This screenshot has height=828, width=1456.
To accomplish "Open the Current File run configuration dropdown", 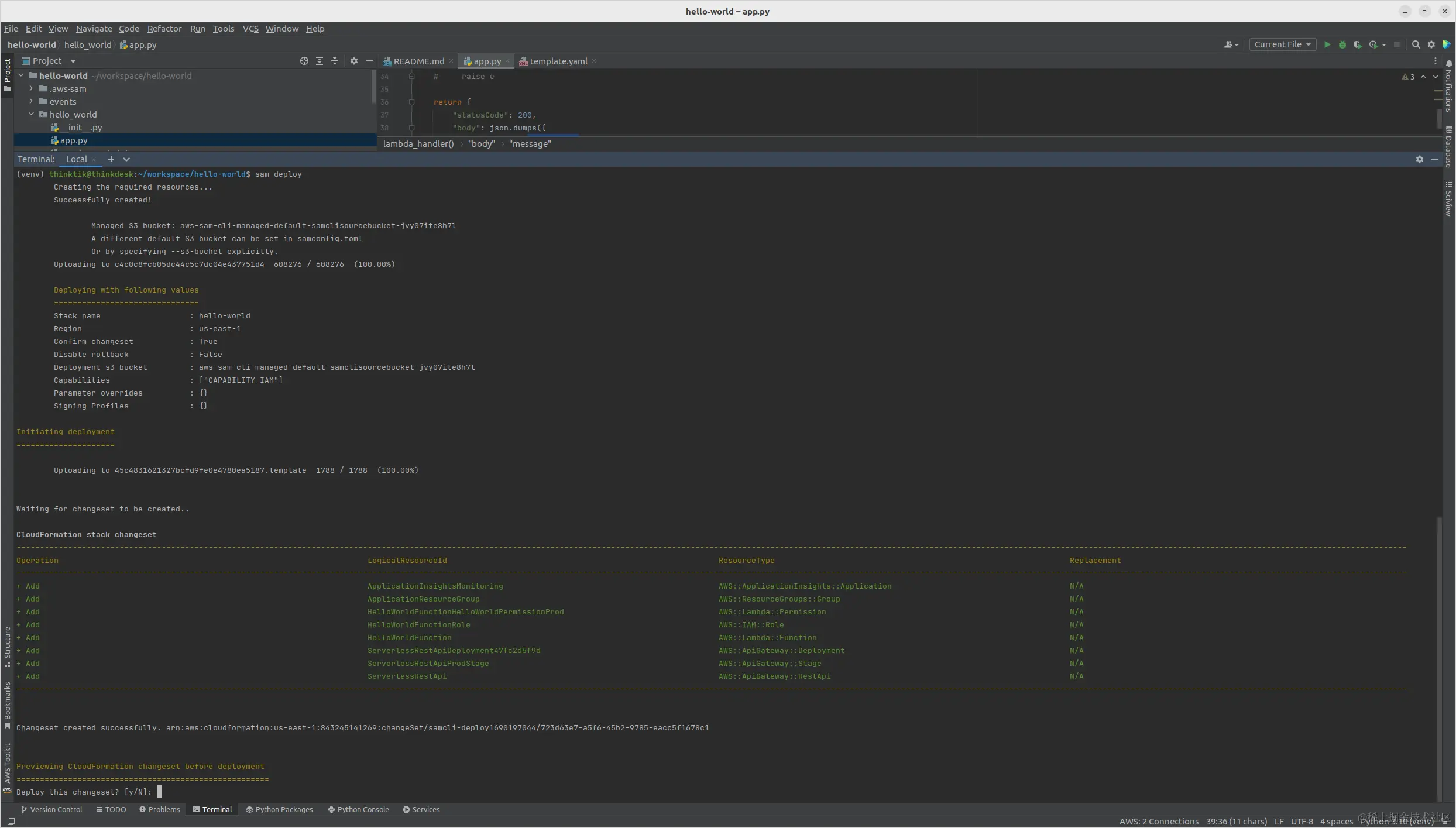I will (1282, 44).
